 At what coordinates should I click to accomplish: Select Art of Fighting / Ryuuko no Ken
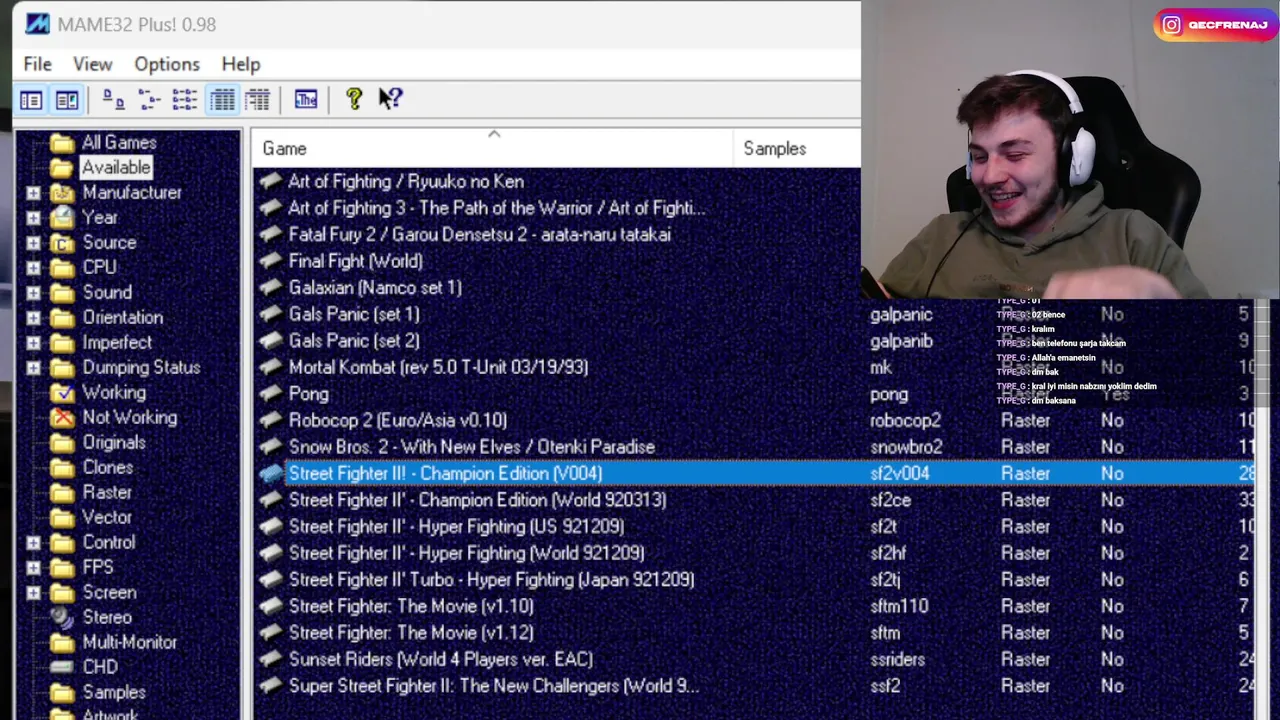pyautogui.click(x=405, y=182)
